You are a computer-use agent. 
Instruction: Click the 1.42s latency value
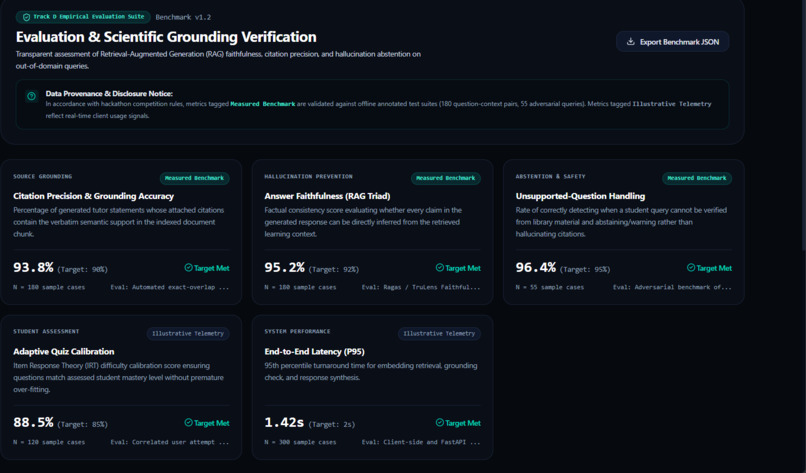coord(284,423)
